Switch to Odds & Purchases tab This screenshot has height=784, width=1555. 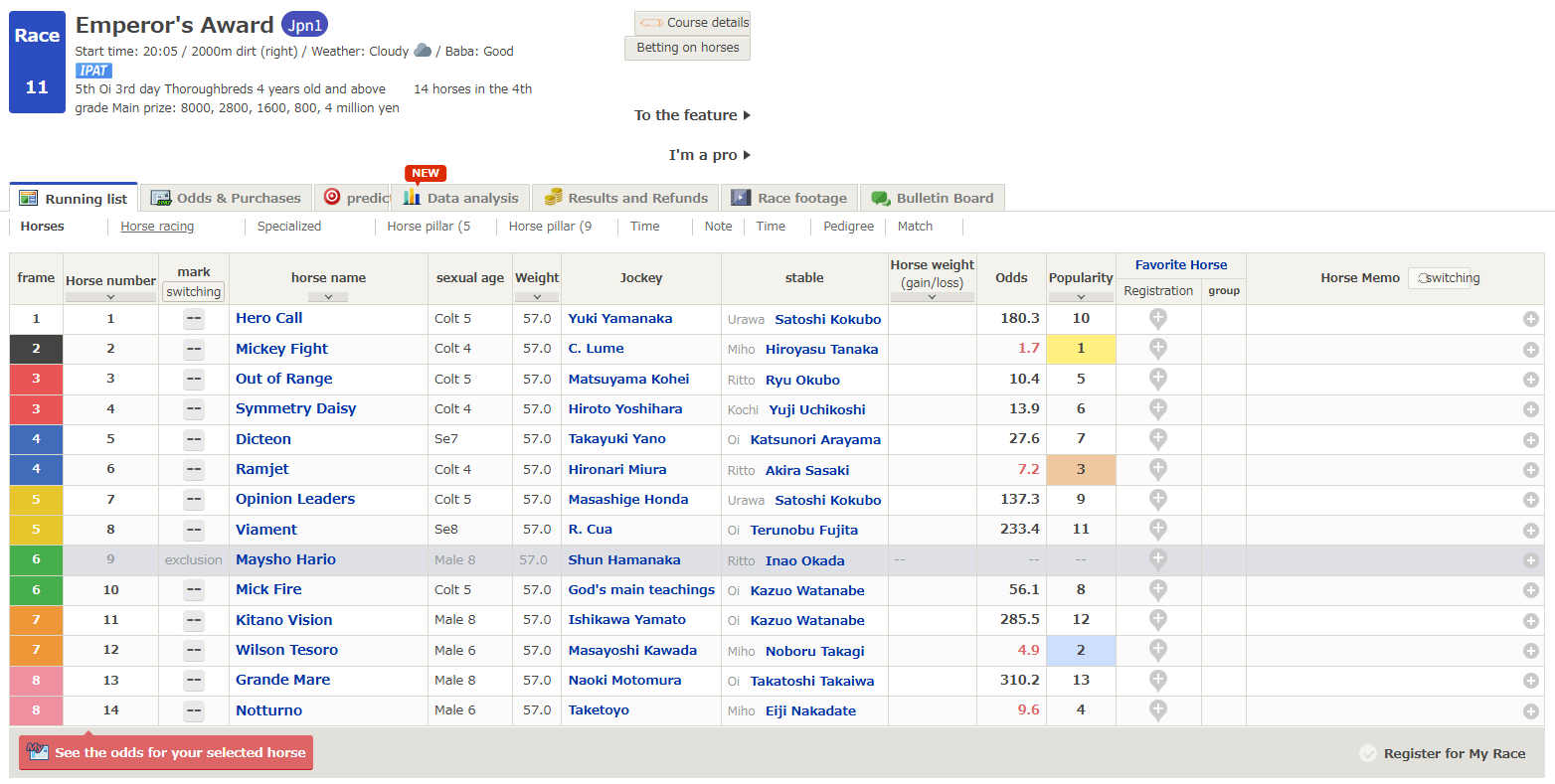(x=226, y=198)
